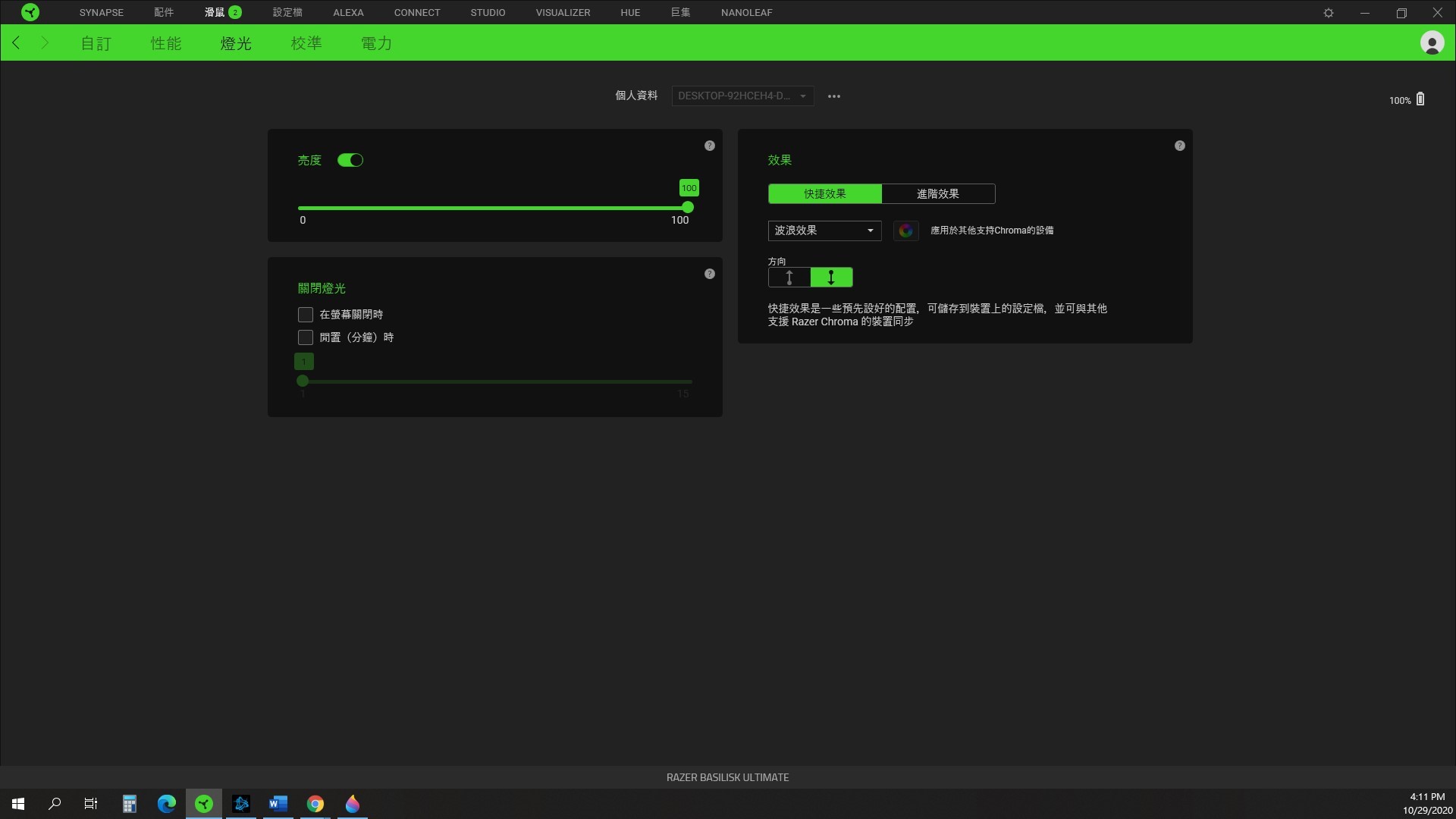Open the 設定檔 tab
1456x819 pixels.
pos(287,12)
